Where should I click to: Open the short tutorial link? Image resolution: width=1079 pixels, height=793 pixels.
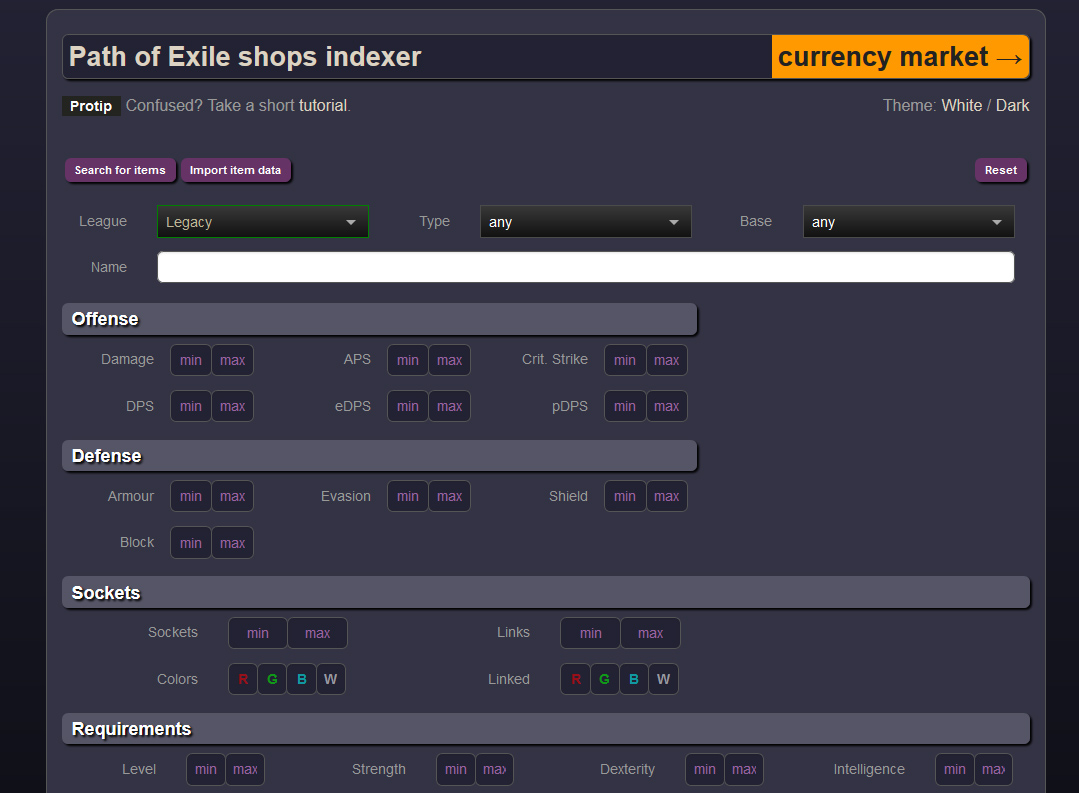323,105
